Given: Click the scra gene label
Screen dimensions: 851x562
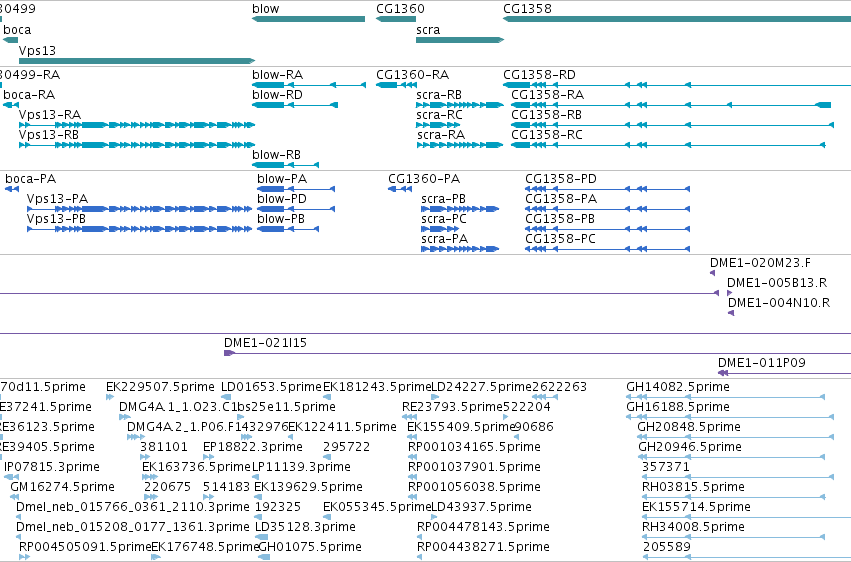Looking at the screenshot, I should [x=428, y=30].
